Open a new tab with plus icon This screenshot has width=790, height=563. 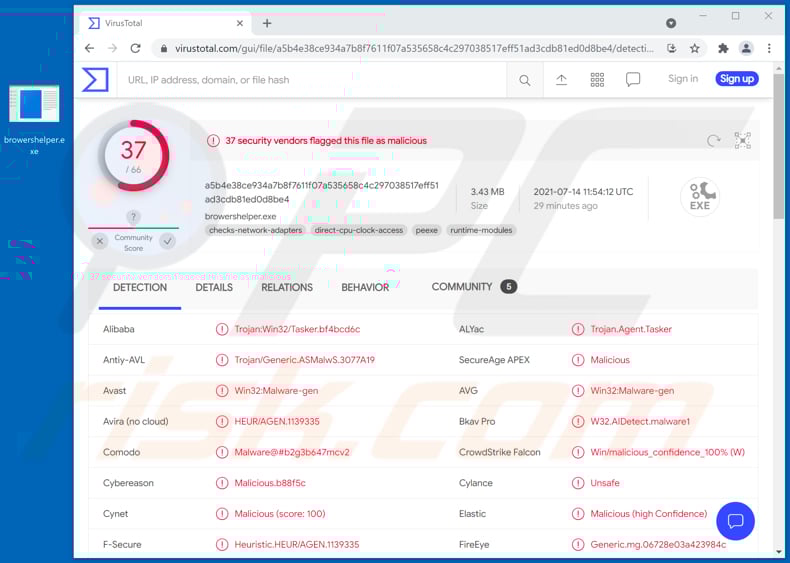point(267,23)
